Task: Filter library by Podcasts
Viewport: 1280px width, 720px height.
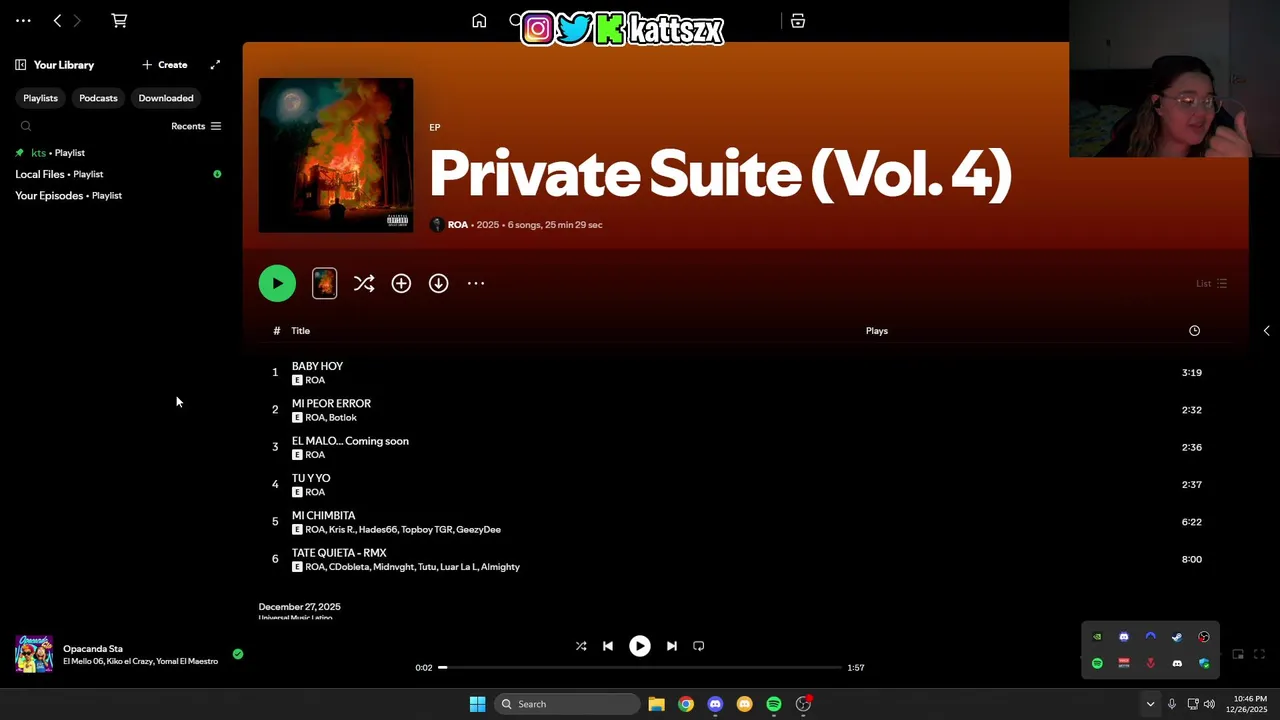Action: pos(98,98)
